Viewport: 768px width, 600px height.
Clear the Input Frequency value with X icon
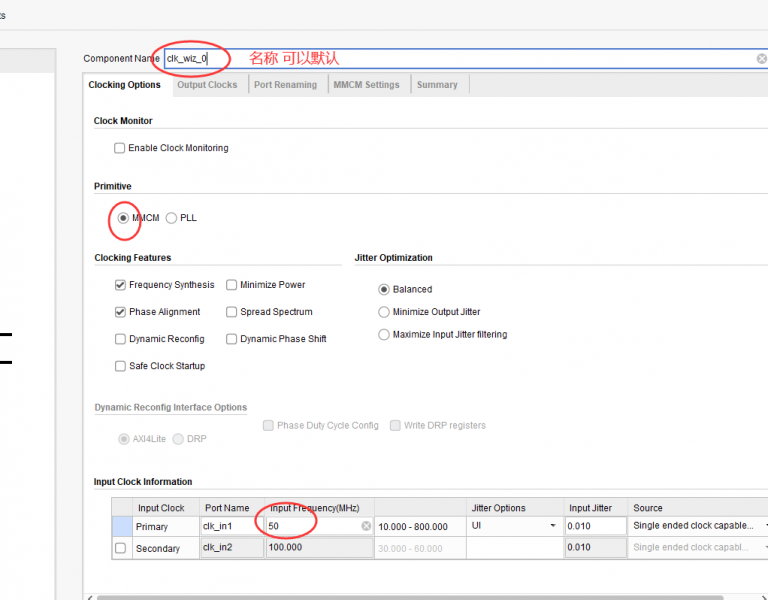coord(366,526)
